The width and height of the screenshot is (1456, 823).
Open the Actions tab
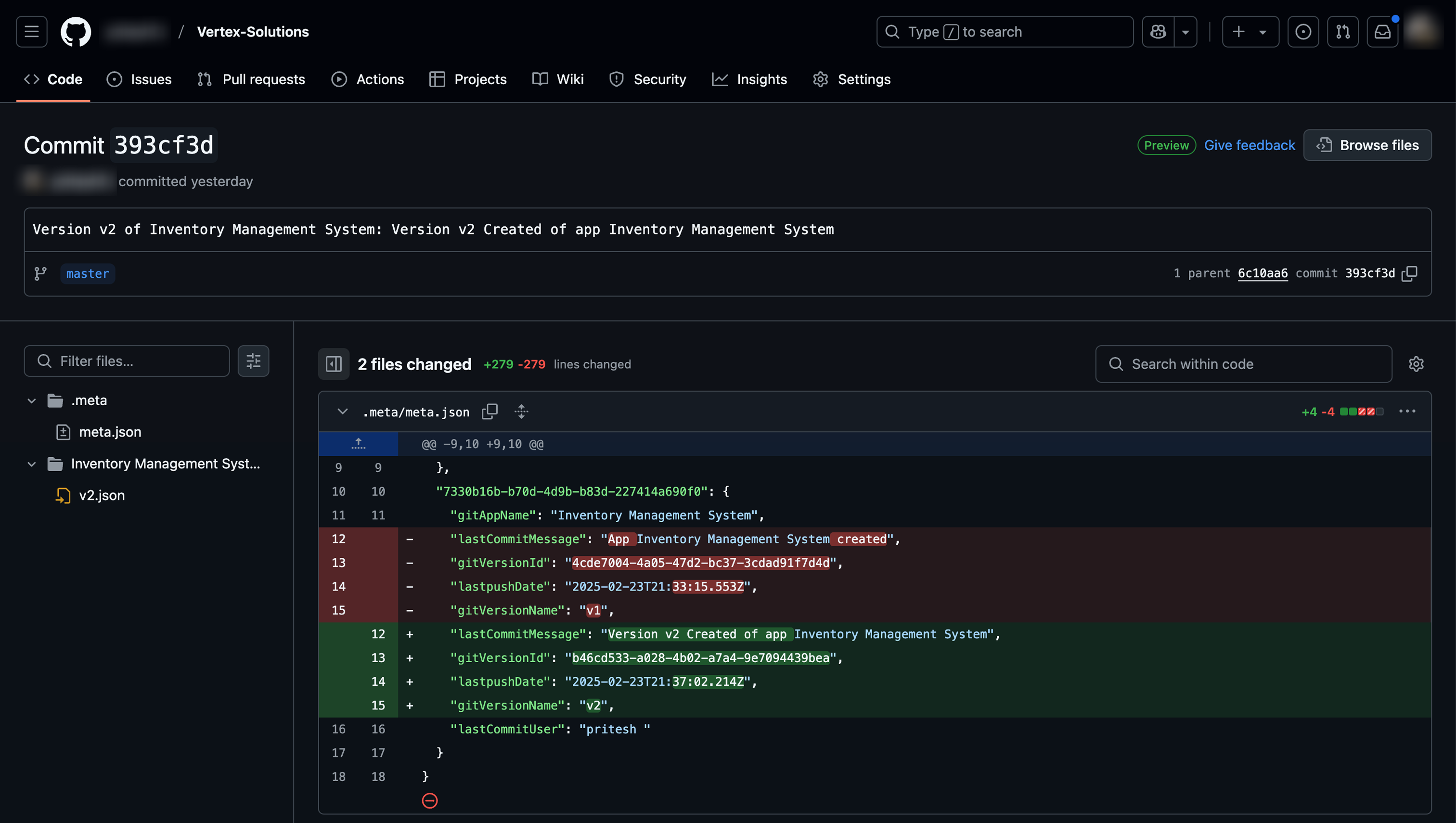(x=368, y=79)
